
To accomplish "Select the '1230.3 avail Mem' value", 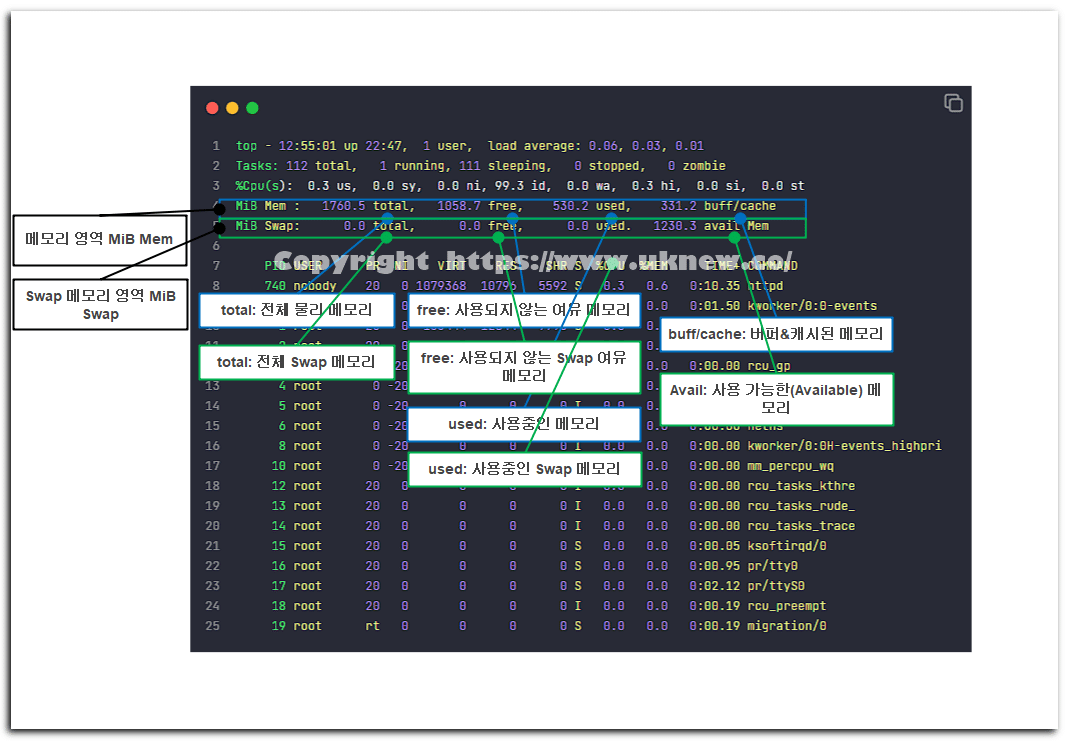I will (711, 226).
